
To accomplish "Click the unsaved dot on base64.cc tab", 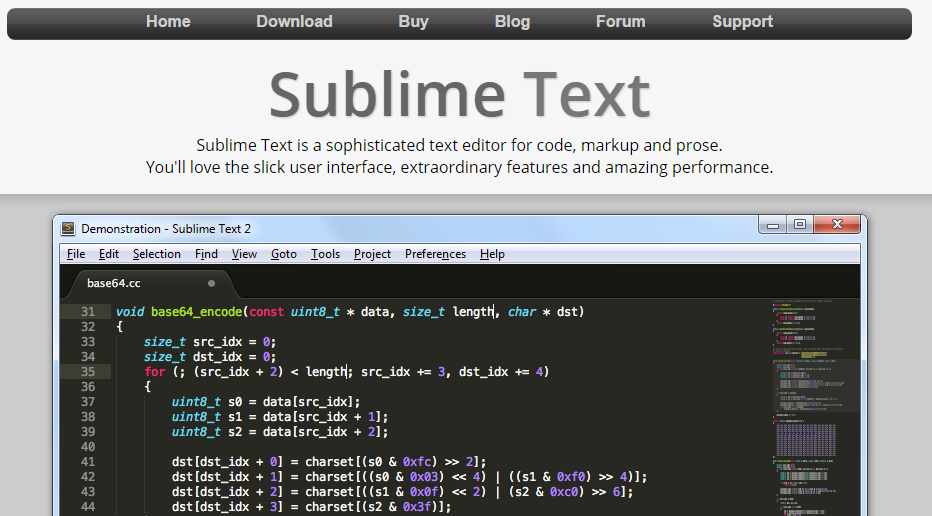I will [x=211, y=284].
